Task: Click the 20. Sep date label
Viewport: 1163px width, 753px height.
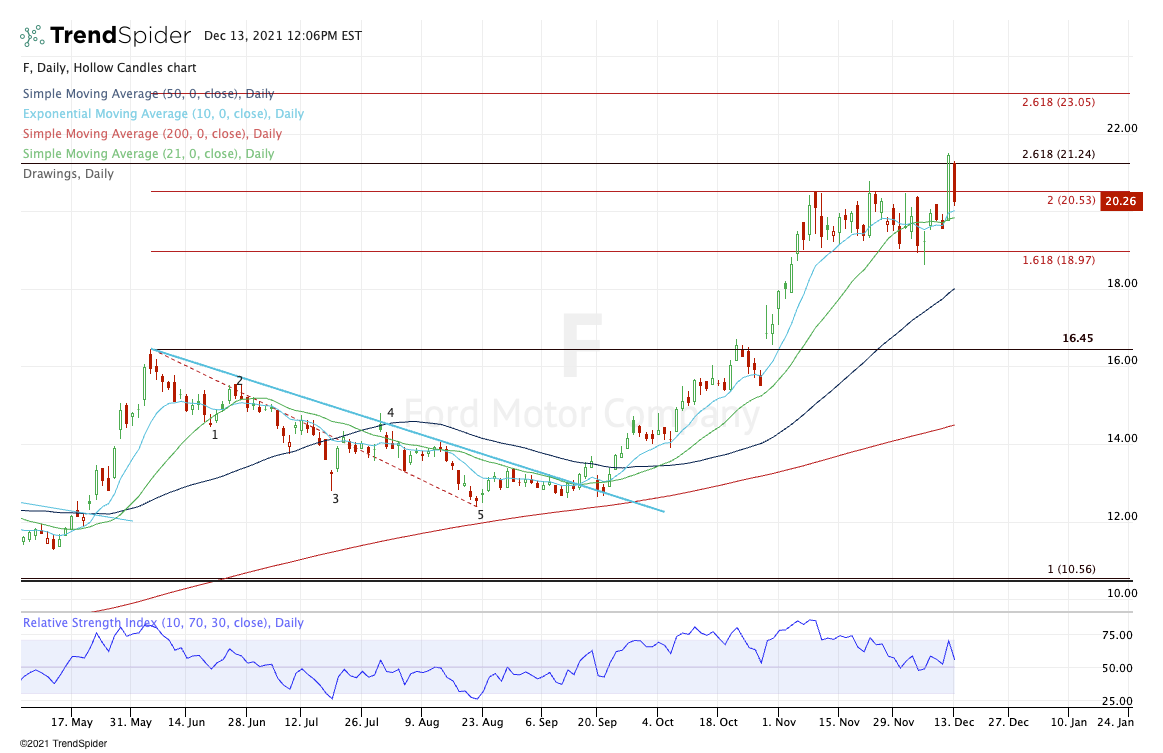Action: (x=597, y=723)
